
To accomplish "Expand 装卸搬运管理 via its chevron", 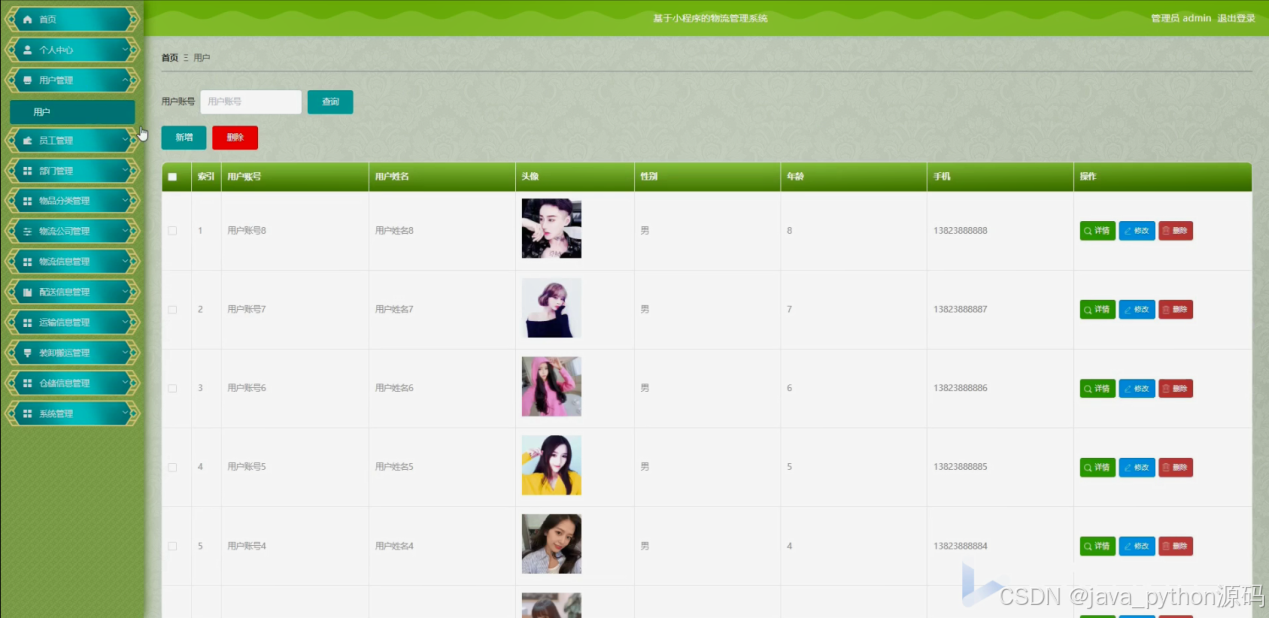I will 125,353.
